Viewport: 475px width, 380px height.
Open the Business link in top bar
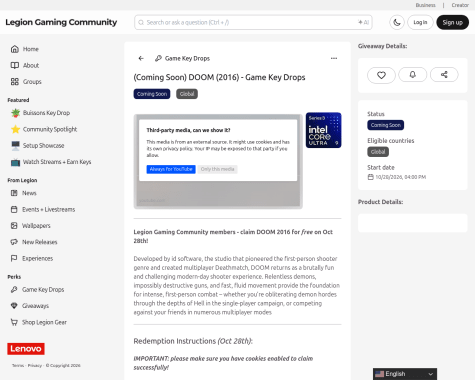pyautogui.click(x=425, y=5)
